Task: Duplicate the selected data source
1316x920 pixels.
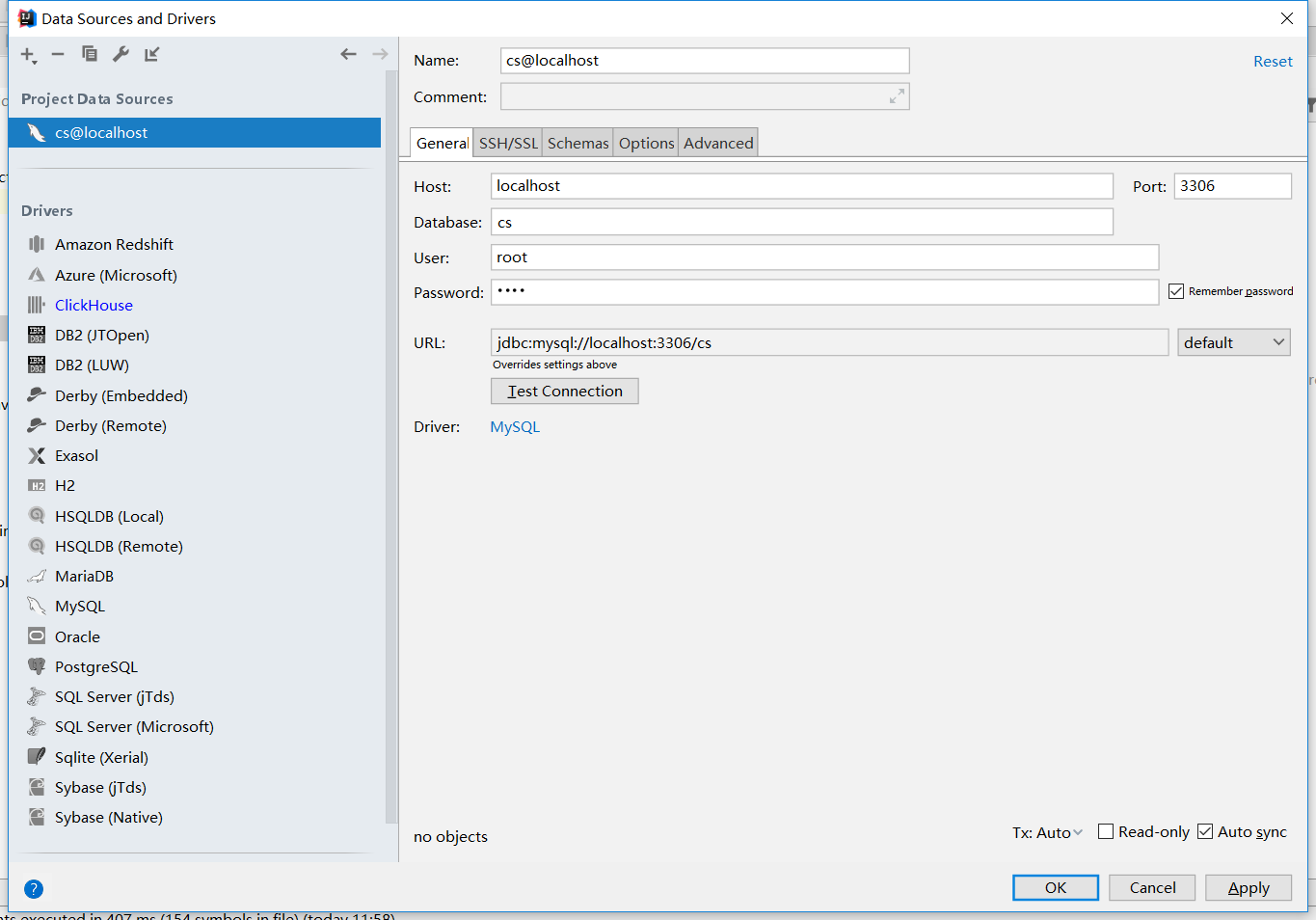Action: point(90,54)
